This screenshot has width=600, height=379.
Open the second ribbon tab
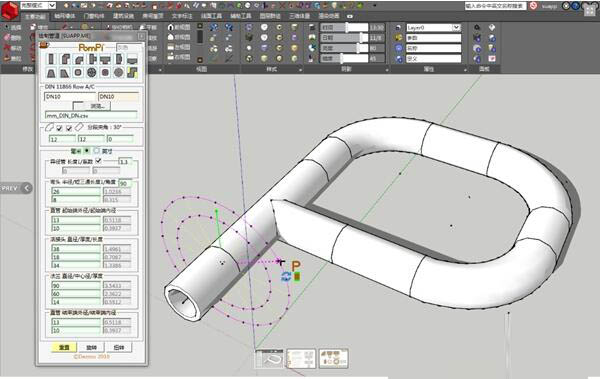tap(65, 16)
